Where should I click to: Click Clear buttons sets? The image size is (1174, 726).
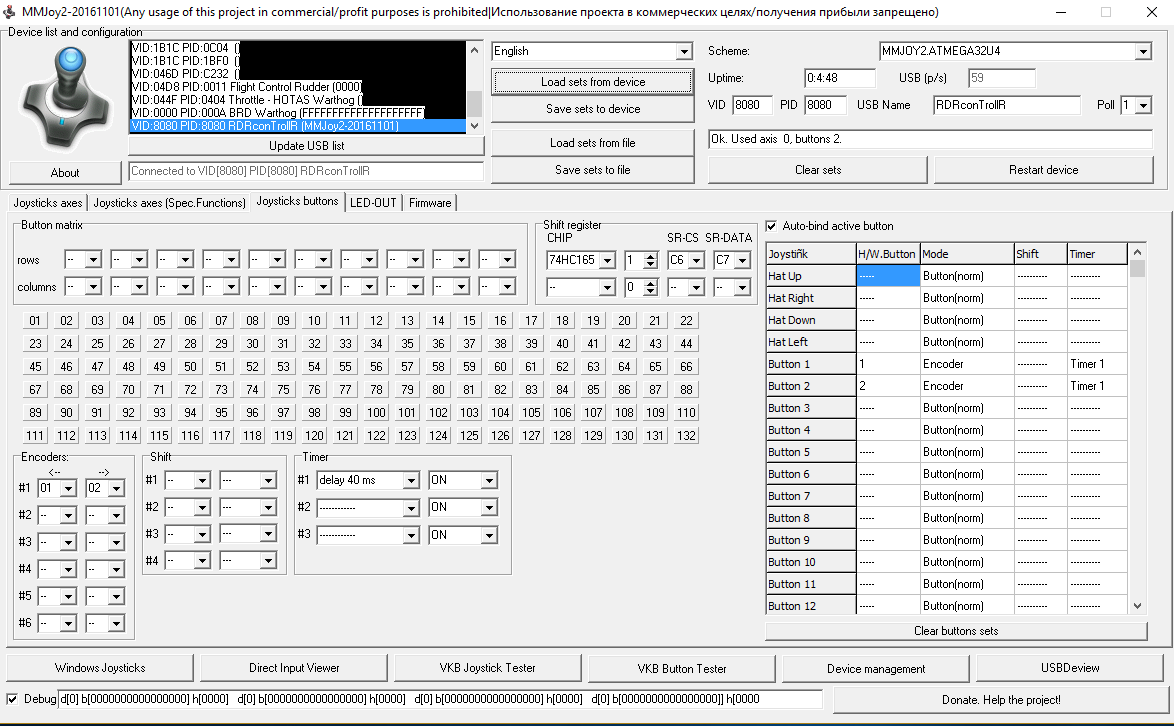tap(956, 631)
